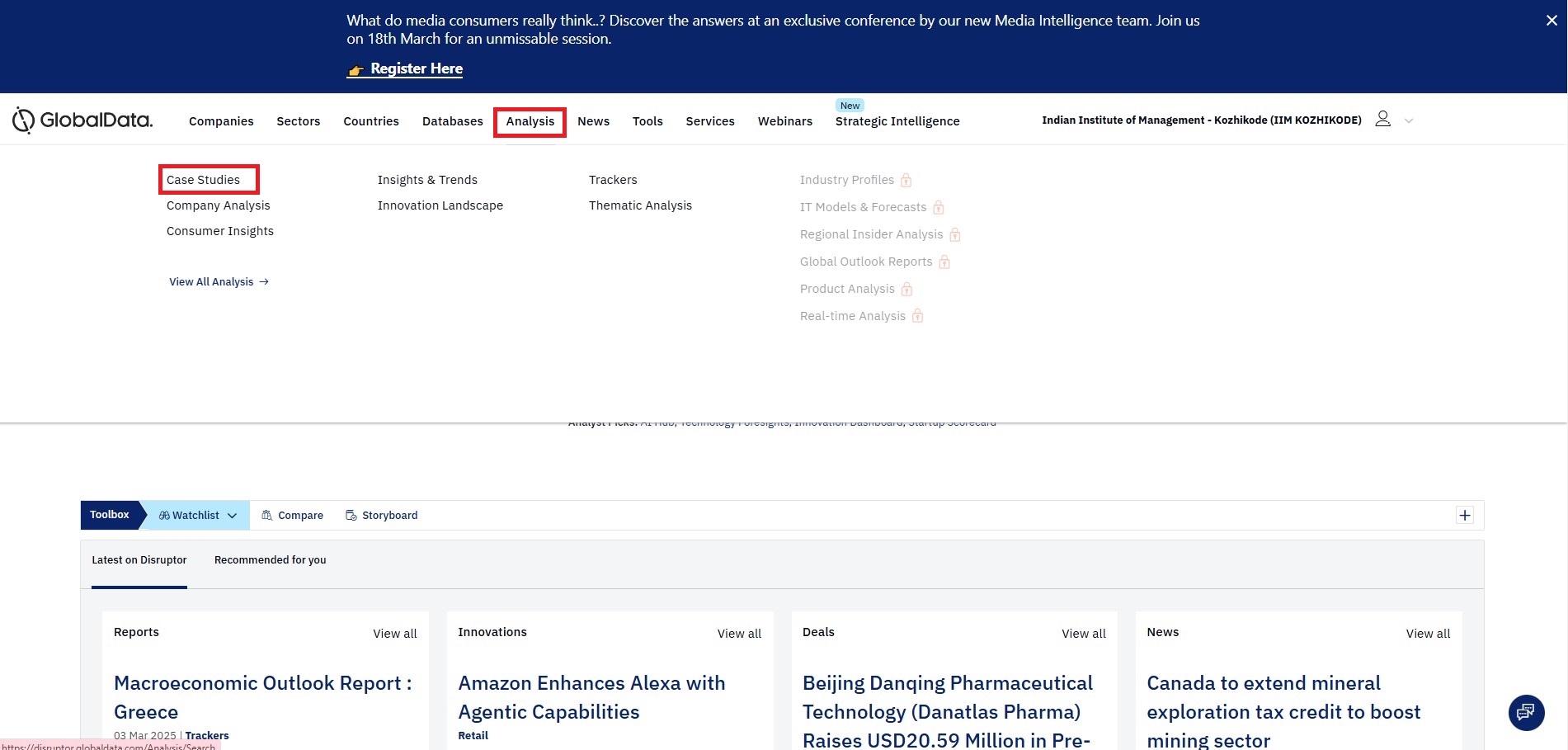
Task: Open Storyboard from the toolbox
Action: pyautogui.click(x=381, y=516)
